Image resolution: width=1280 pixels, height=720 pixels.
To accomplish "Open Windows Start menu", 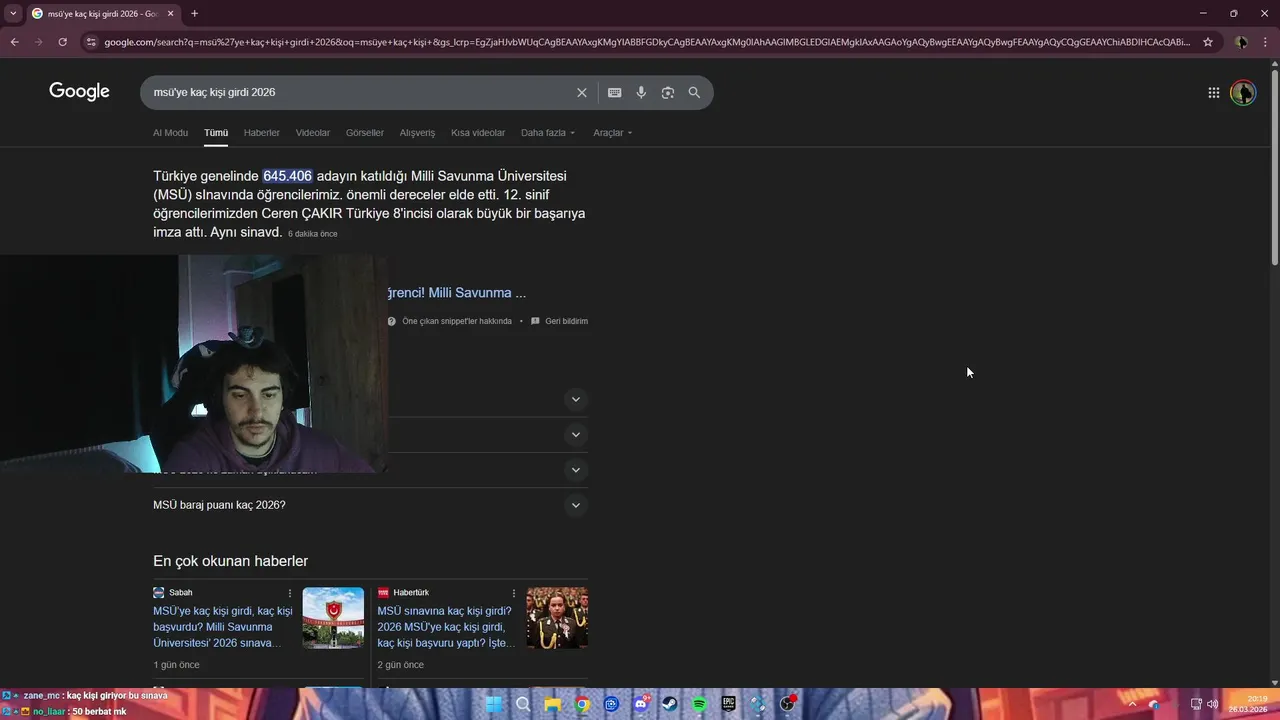I will [494, 704].
